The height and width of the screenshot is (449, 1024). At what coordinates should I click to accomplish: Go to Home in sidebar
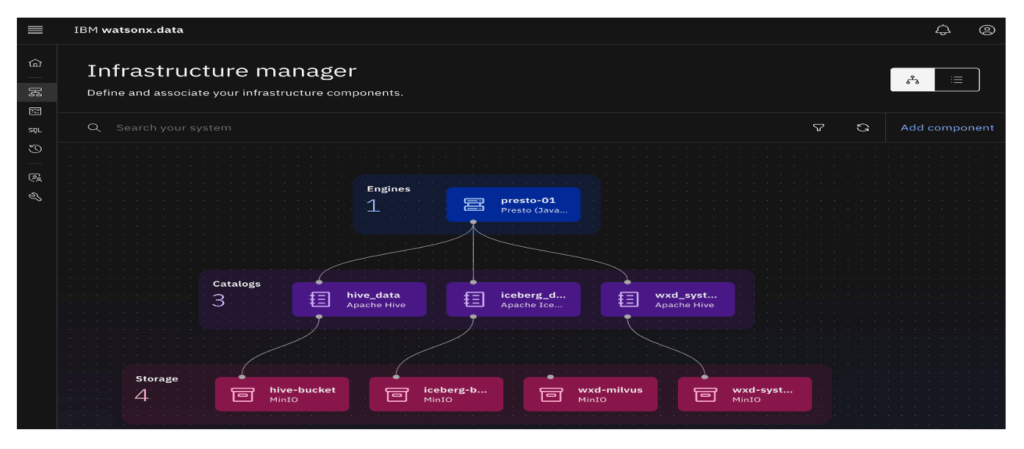[x=35, y=63]
